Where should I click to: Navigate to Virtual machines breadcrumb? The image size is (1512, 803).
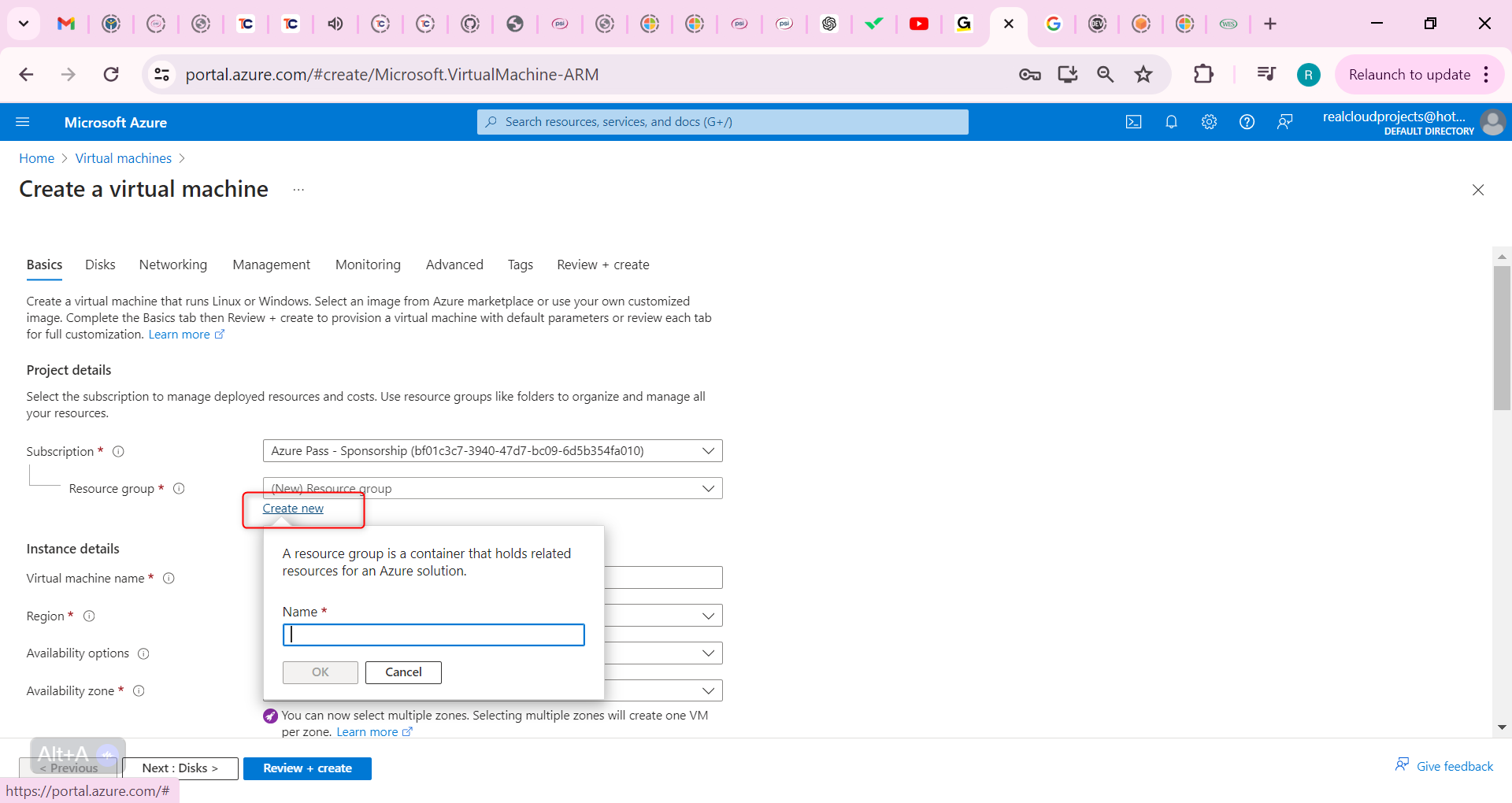click(x=124, y=158)
